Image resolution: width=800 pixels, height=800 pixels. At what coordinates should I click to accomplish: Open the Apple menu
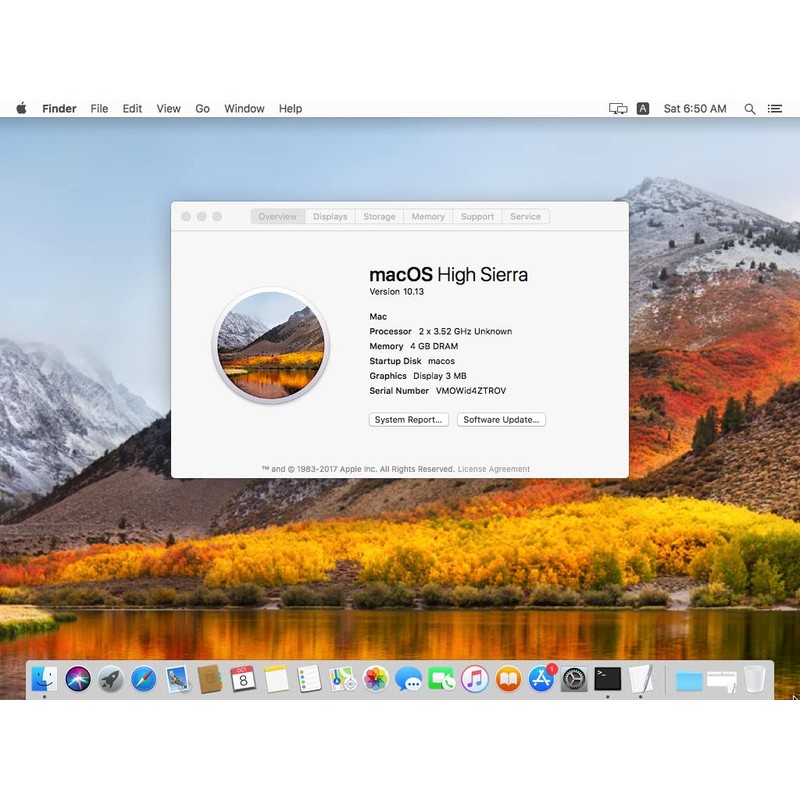(21, 109)
